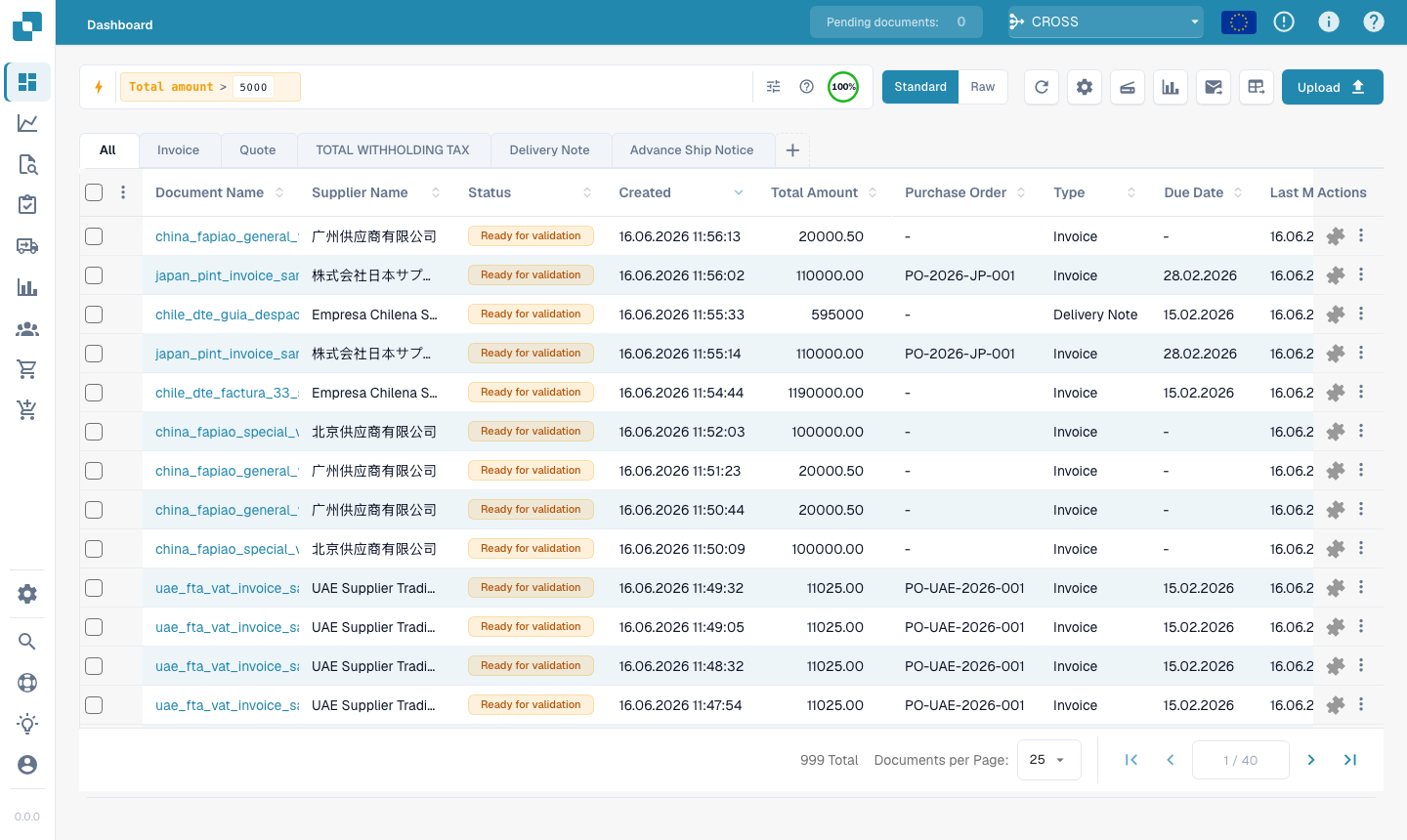Click the page number field showing 1 / 40
The image size is (1407, 840).
[x=1241, y=760]
